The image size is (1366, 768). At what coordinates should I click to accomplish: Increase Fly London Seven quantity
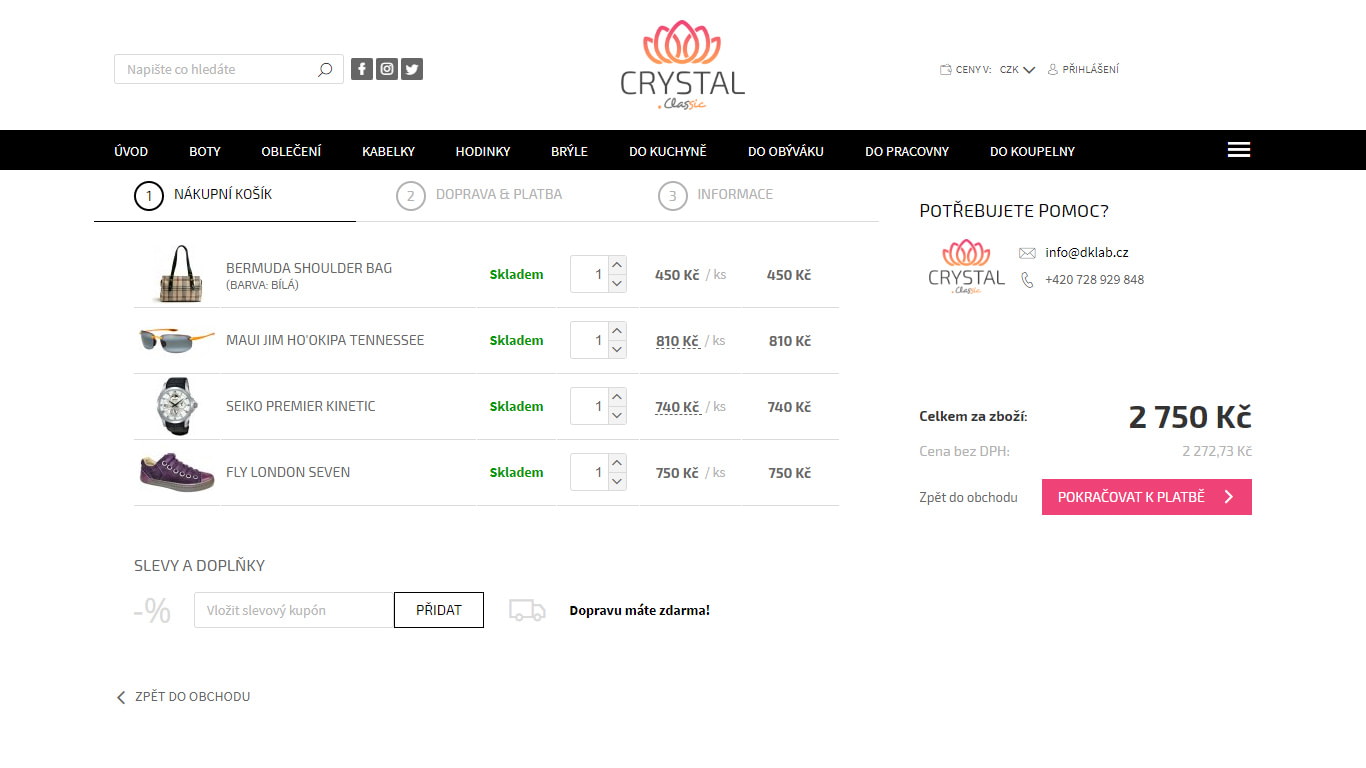point(617,463)
